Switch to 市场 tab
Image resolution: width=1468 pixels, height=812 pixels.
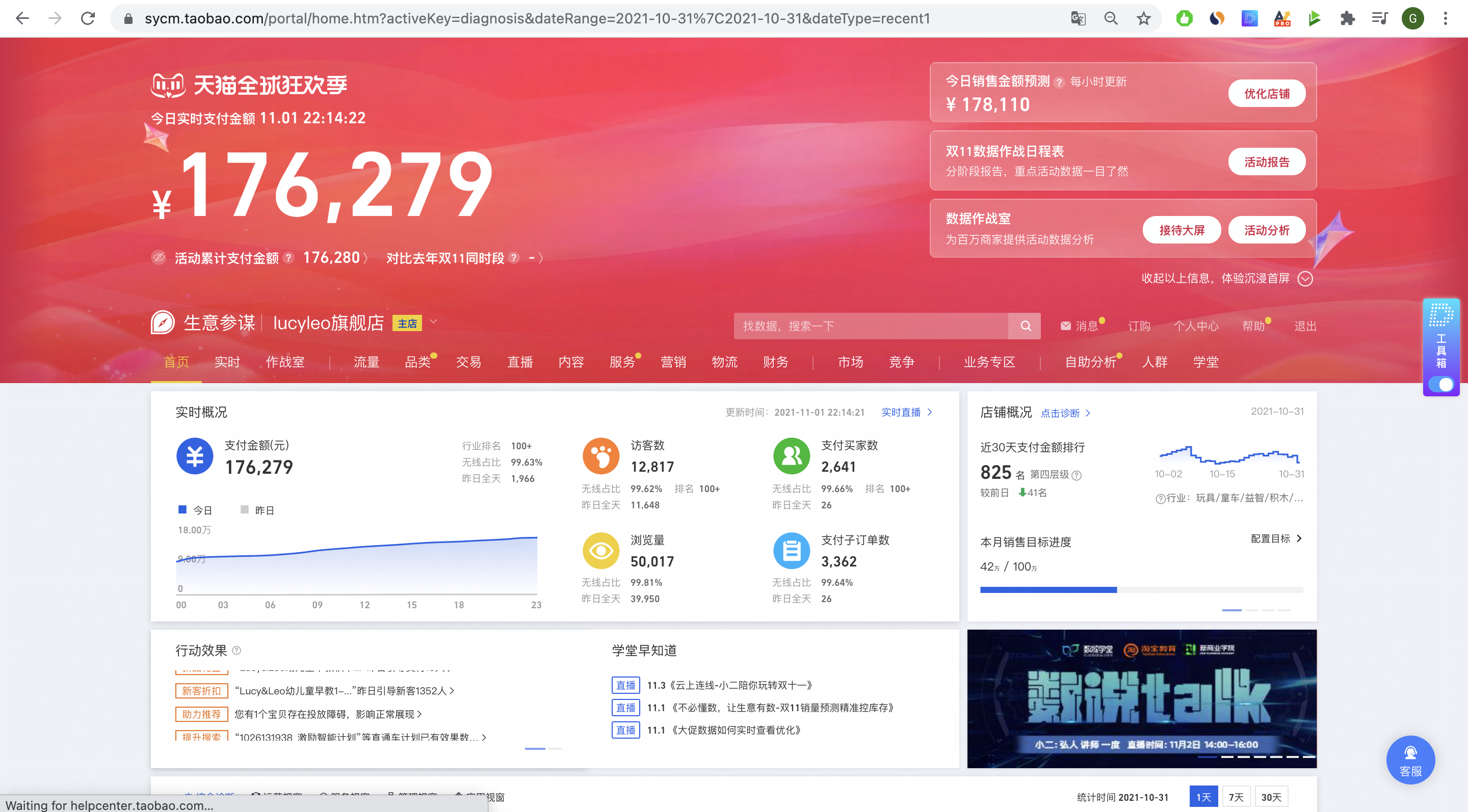coord(850,362)
